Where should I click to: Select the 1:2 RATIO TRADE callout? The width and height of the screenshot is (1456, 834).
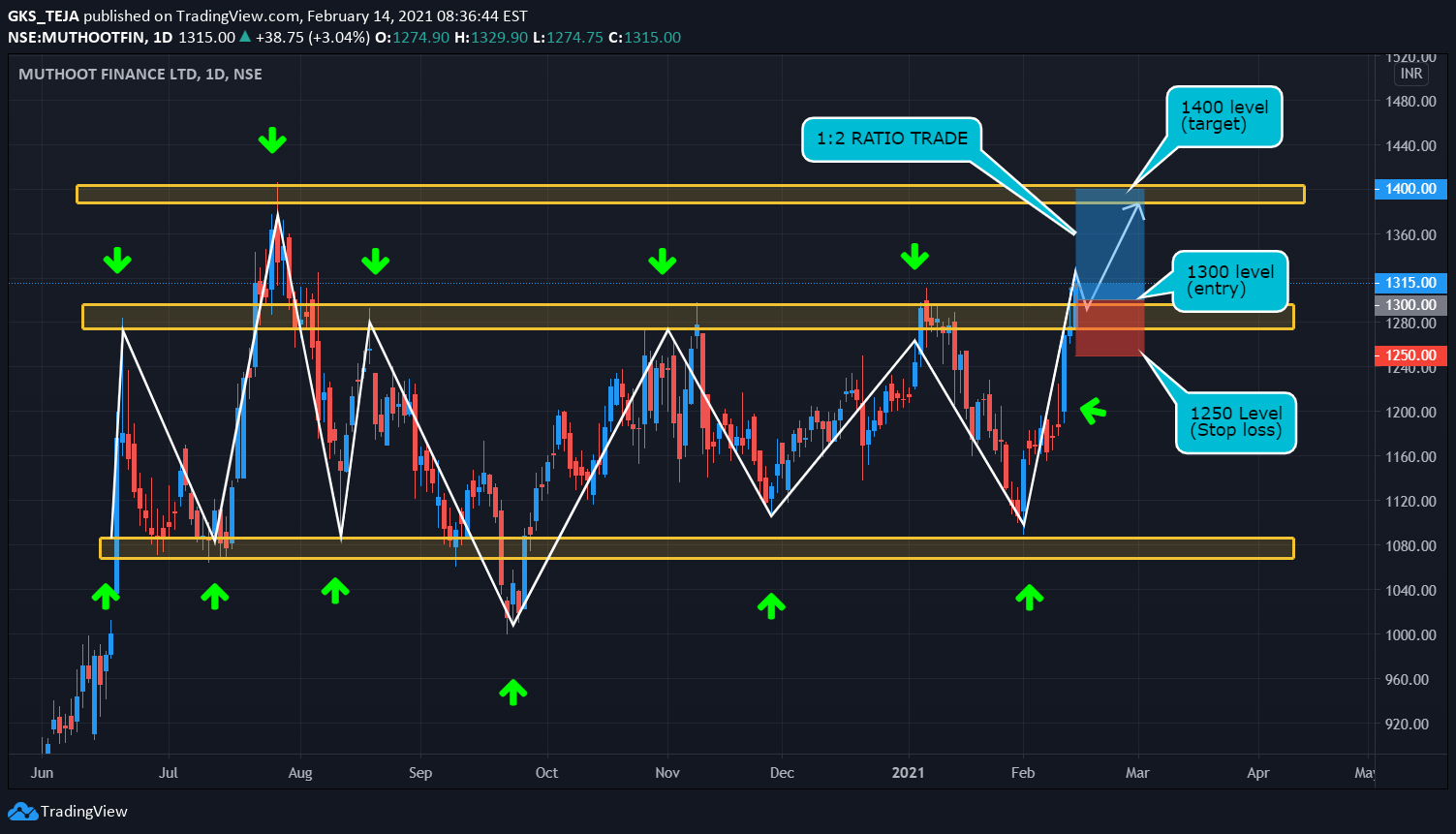pyautogui.click(x=892, y=139)
